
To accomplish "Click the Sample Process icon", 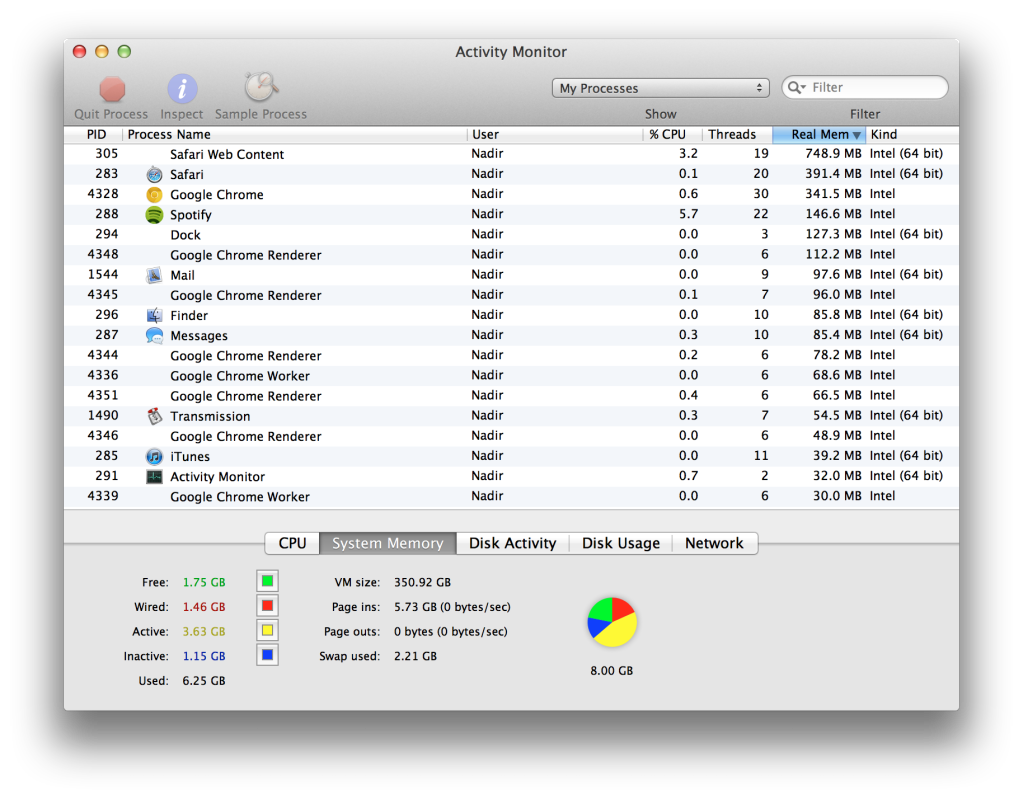I will tap(261, 87).
